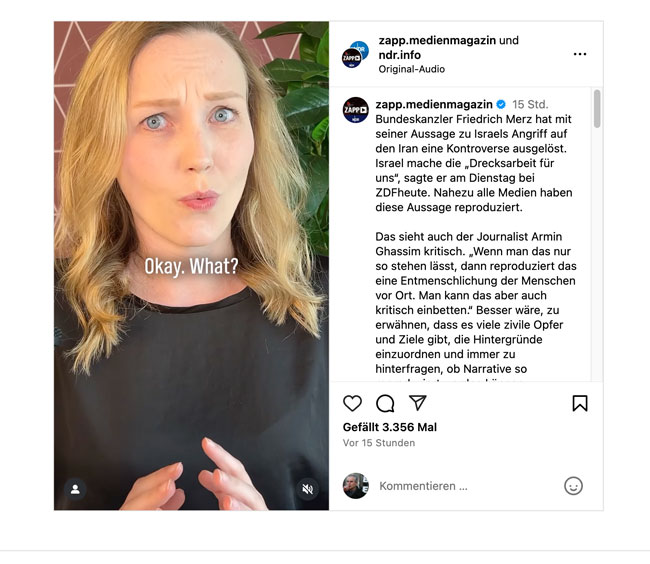Screen dimensions: 650x564
Task: Save the post with the bookmark icon
Action: click(580, 403)
